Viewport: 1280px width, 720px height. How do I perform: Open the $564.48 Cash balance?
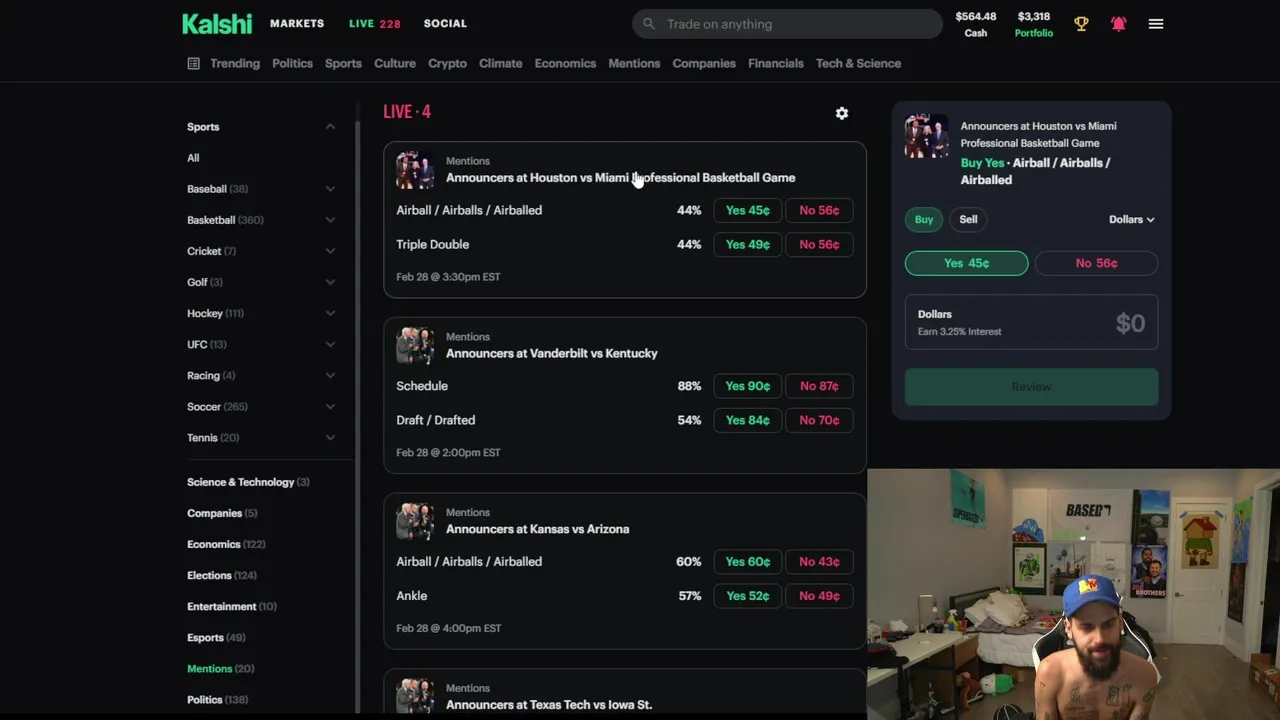click(976, 24)
